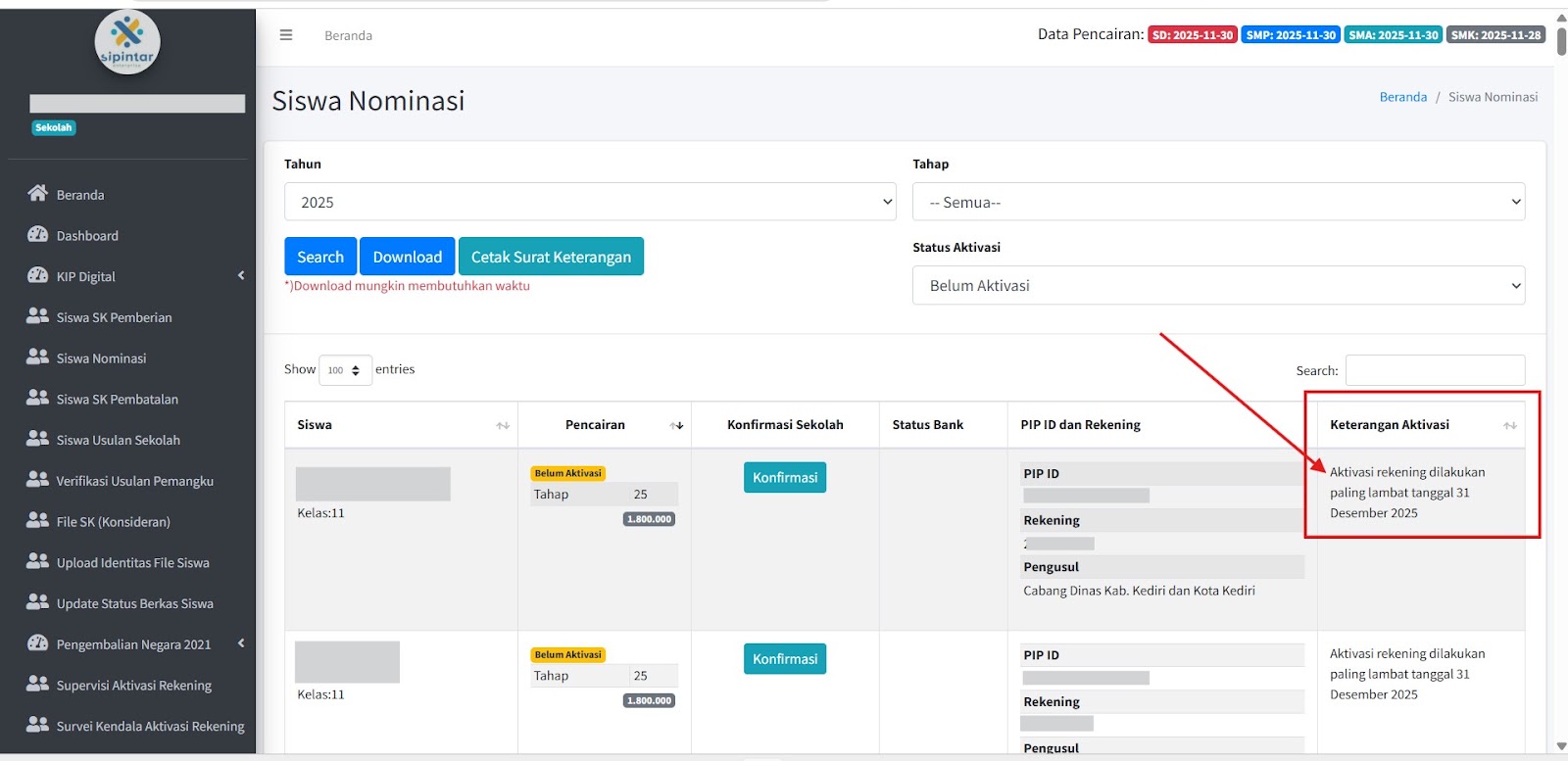This screenshot has width=1568, height=761.
Task: Click the Download button
Action: tap(408, 257)
